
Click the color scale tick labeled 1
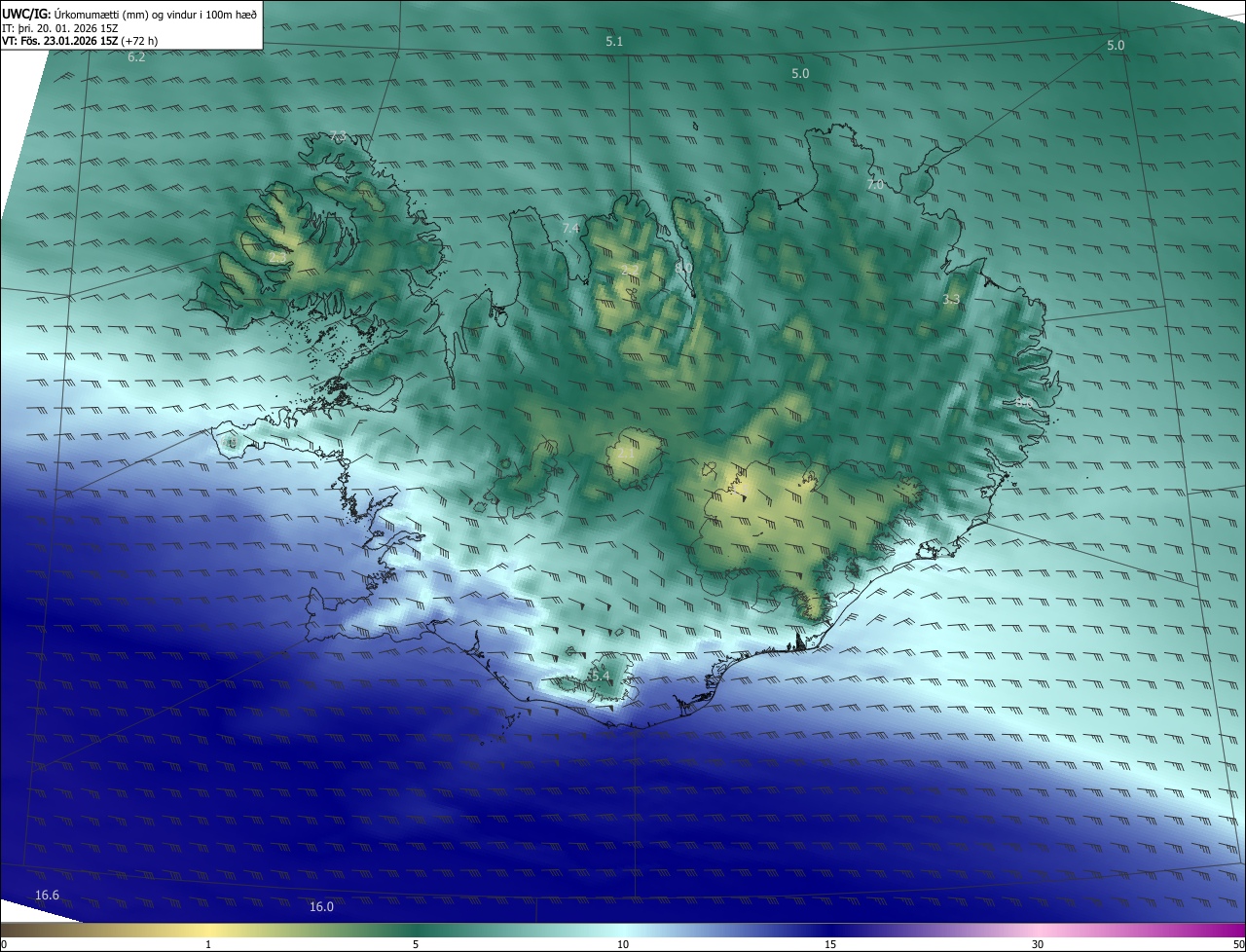208,944
